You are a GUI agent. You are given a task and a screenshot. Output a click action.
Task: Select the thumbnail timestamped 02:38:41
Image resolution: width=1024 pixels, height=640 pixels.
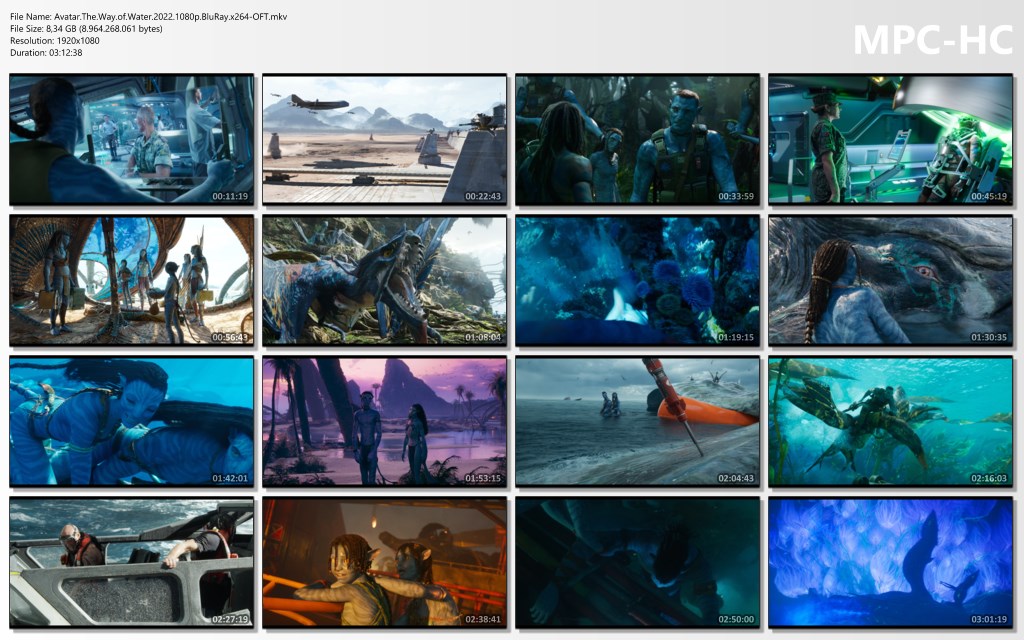pyautogui.click(x=385, y=563)
